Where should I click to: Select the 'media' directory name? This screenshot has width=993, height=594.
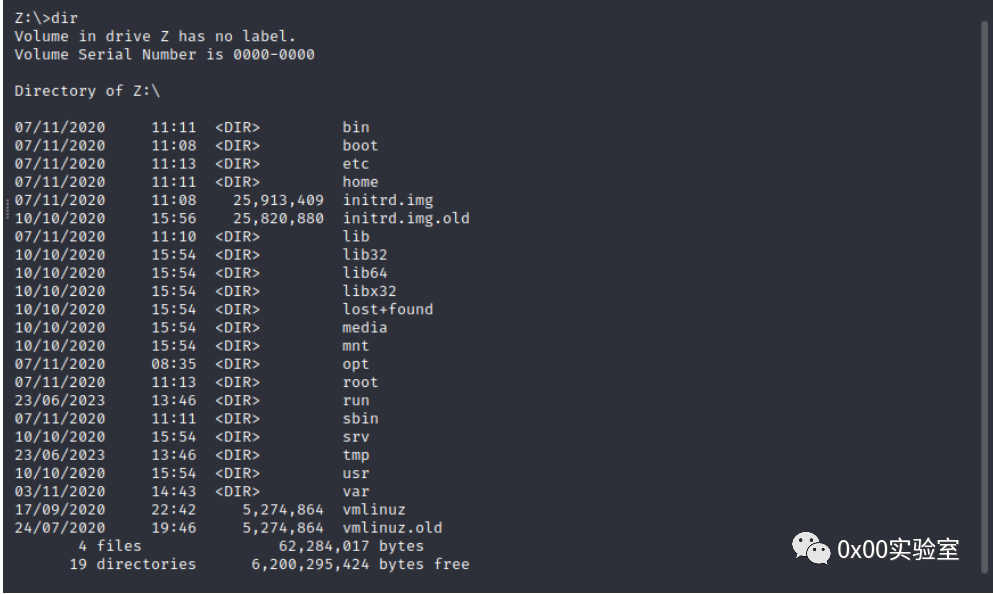[365, 328]
